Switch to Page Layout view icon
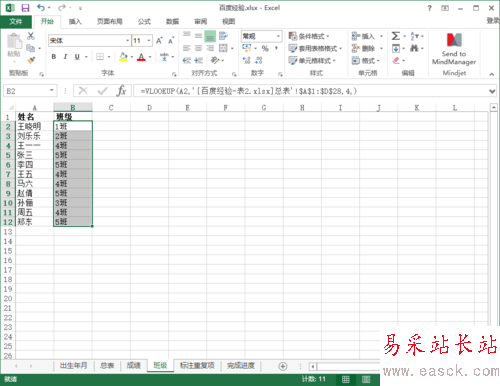The image size is (500, 386). pos(366,379)
